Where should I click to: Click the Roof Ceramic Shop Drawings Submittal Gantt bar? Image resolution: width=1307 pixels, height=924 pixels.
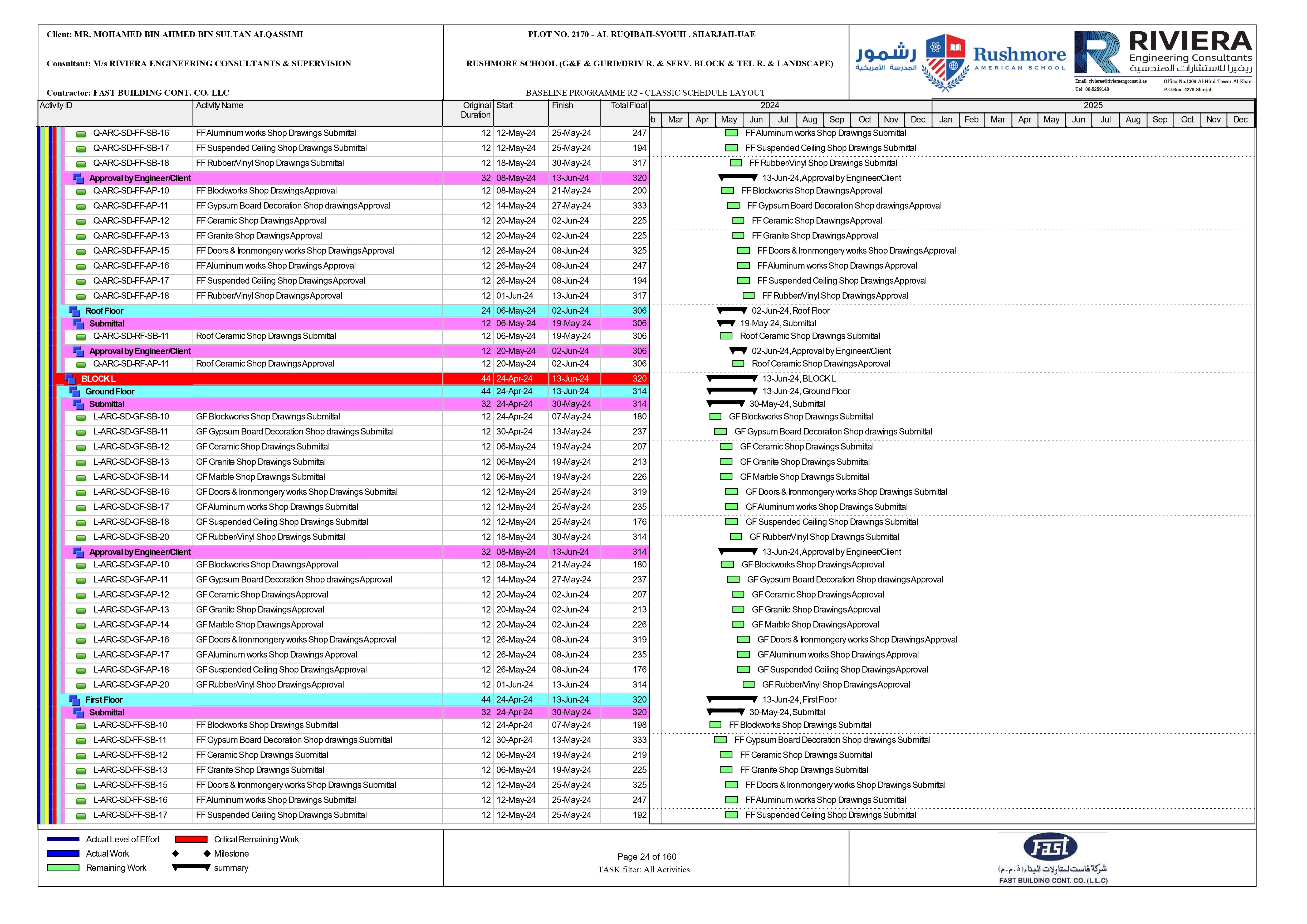pos(726,336)
